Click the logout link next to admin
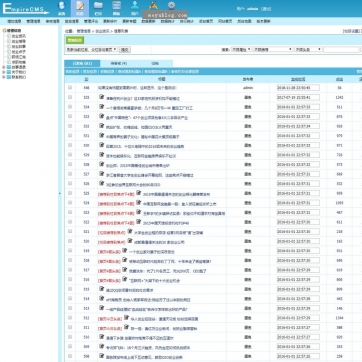Image resolution: width=362 pixels, height=362 pixels. tap(266, 9)
